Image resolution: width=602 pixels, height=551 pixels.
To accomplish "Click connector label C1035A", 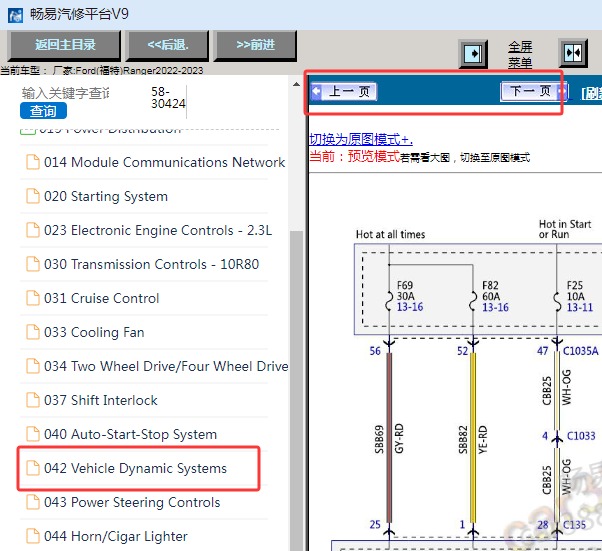I will [x=580, y=351].
